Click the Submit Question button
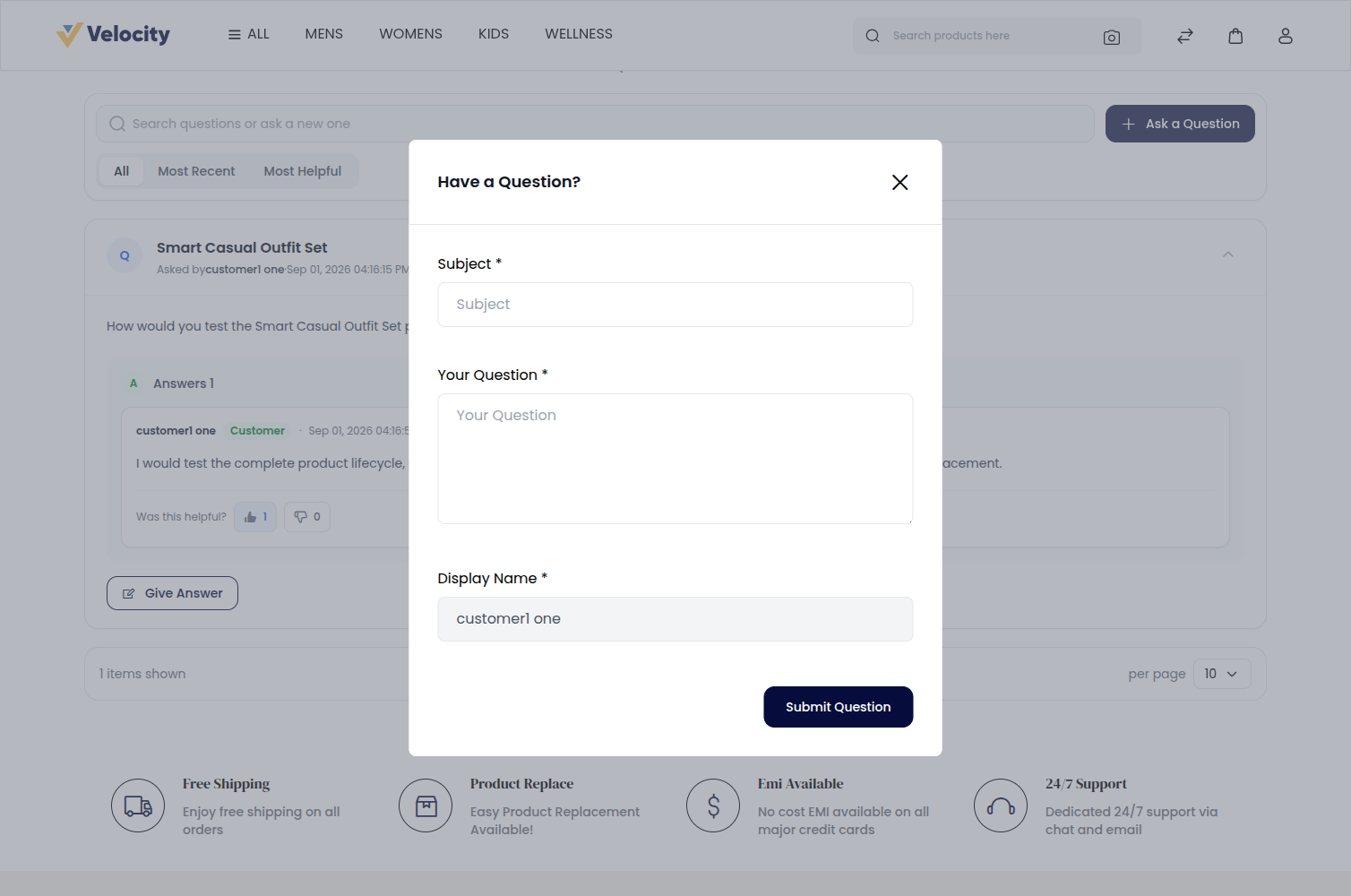1351x896 pixels. [839, 707]
